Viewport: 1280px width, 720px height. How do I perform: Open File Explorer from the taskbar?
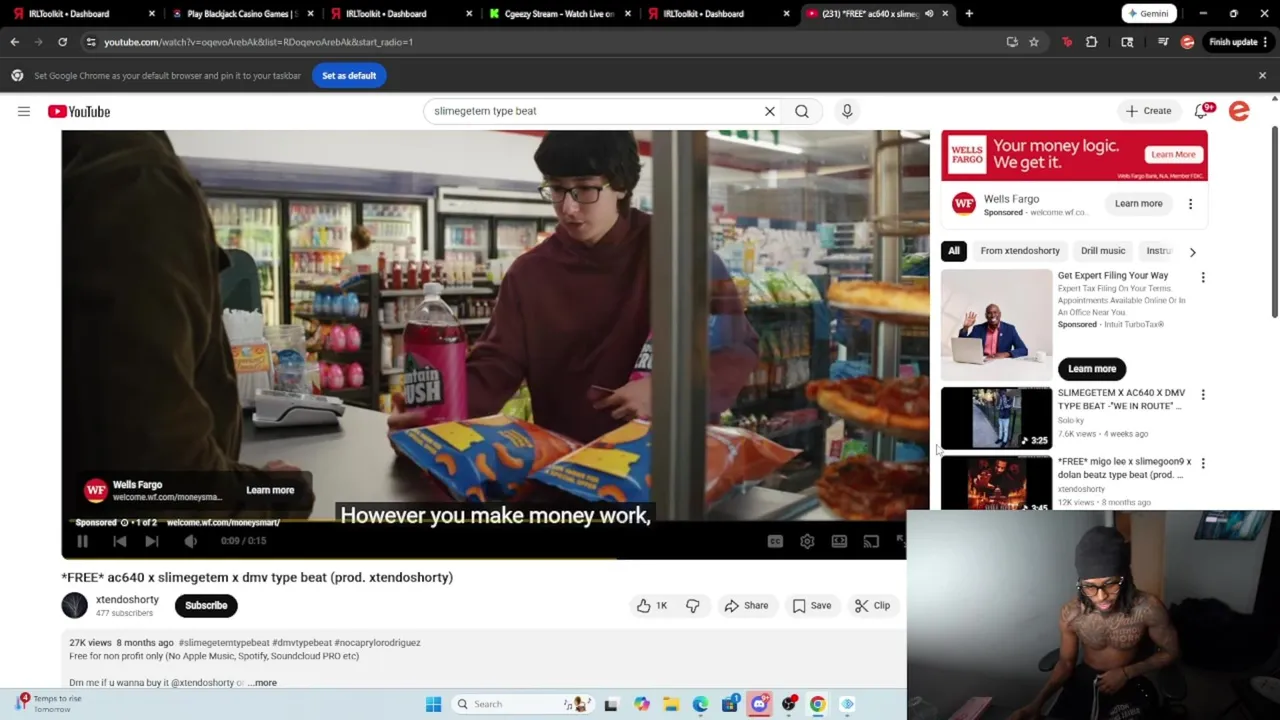pos(671,704)
